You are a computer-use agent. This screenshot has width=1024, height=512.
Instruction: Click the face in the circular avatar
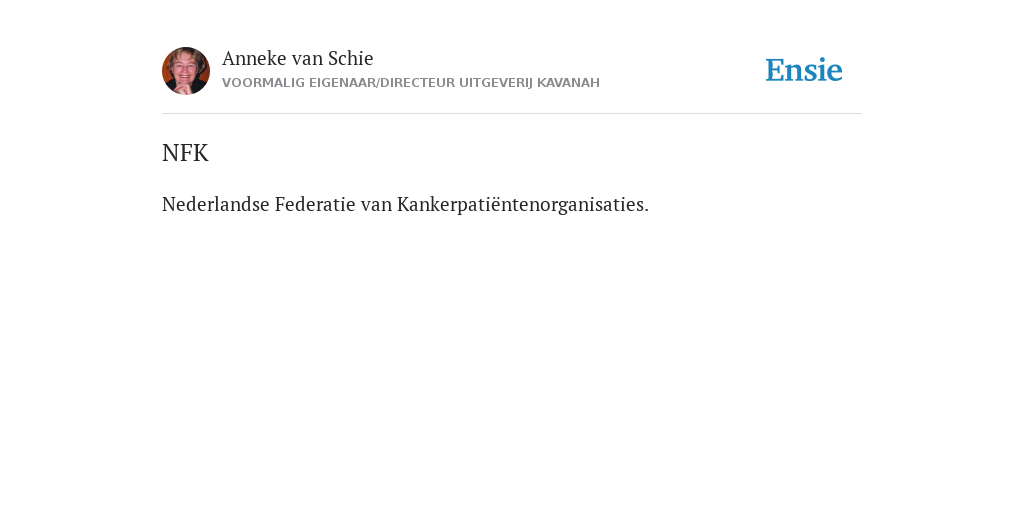(184, 68)
